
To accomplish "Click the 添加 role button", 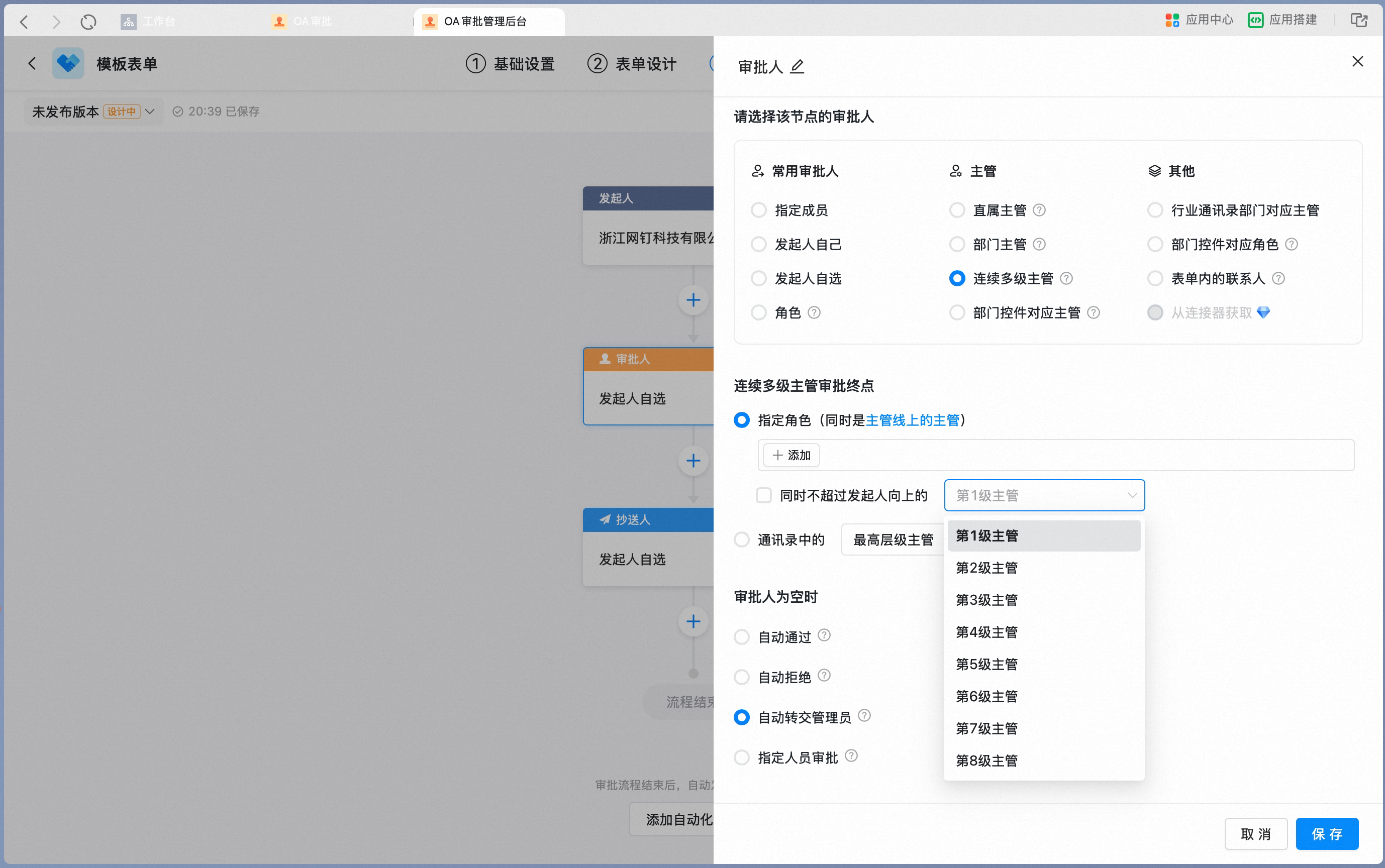I will point(792,455).
